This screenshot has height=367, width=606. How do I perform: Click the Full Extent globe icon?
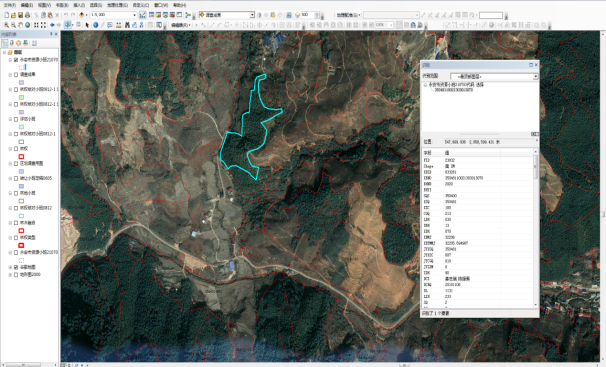pyautogui.click(x=28, y=25)
